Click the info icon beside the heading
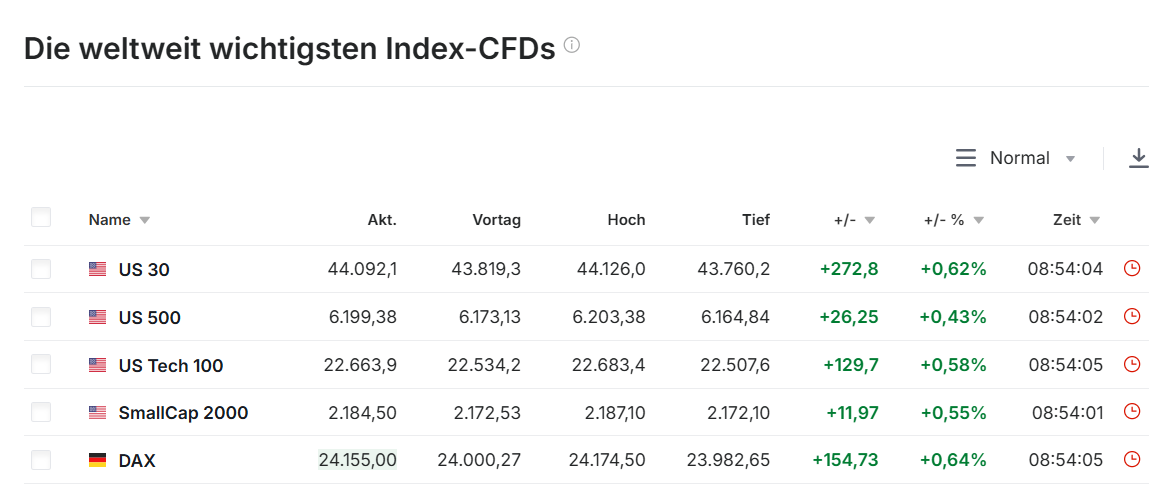This screenshot has height=487, width=1174. click(x=572, y=45)
